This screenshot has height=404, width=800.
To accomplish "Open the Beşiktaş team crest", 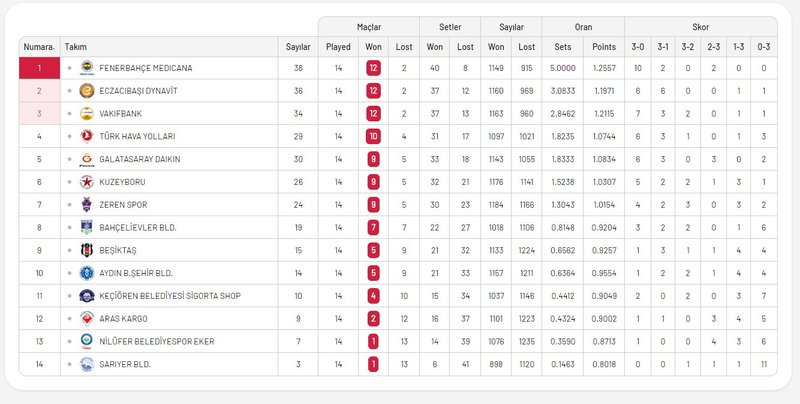I will click(87, 250).
